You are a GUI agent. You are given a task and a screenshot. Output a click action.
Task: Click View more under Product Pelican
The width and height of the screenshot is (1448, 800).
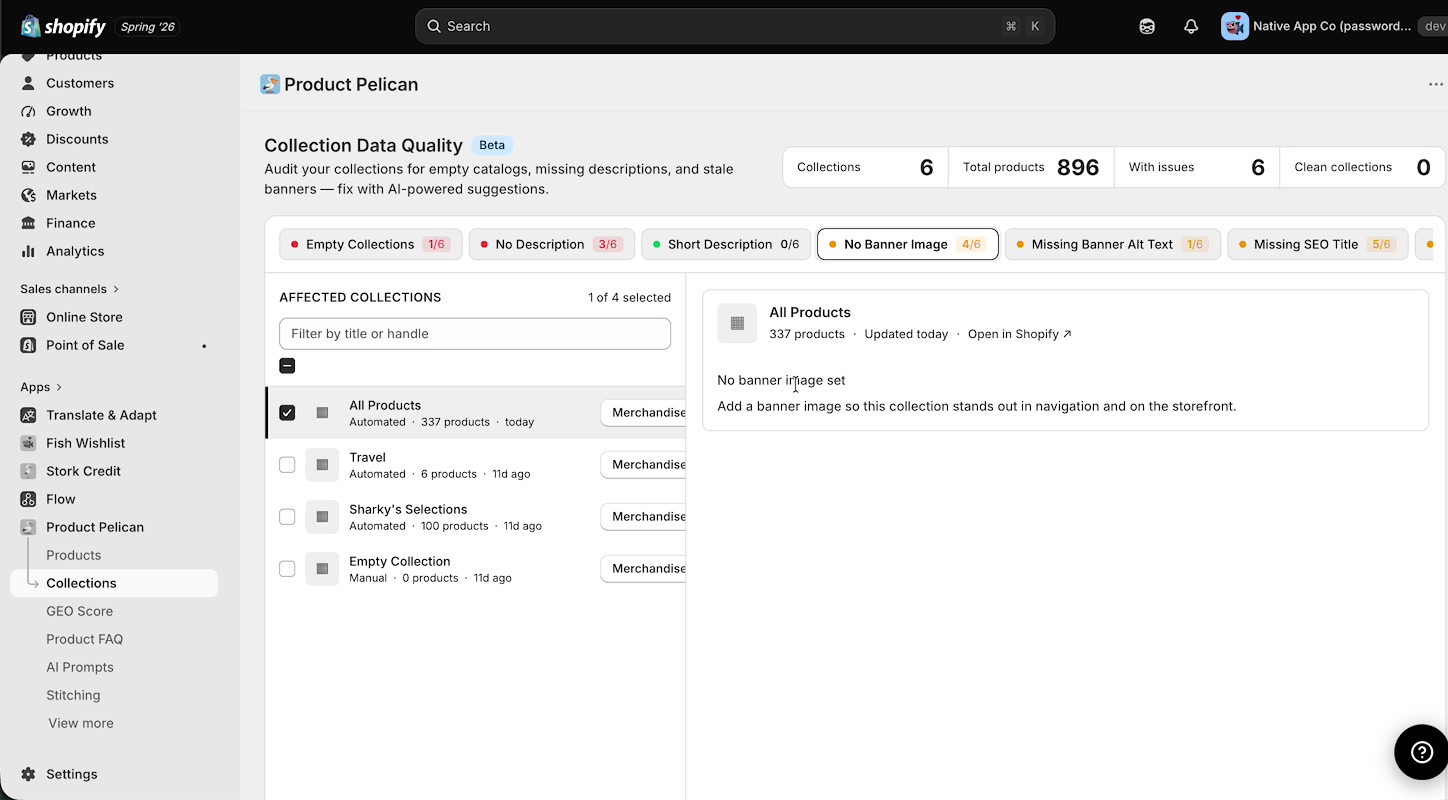pyautogui.click(x=81, y=723)
